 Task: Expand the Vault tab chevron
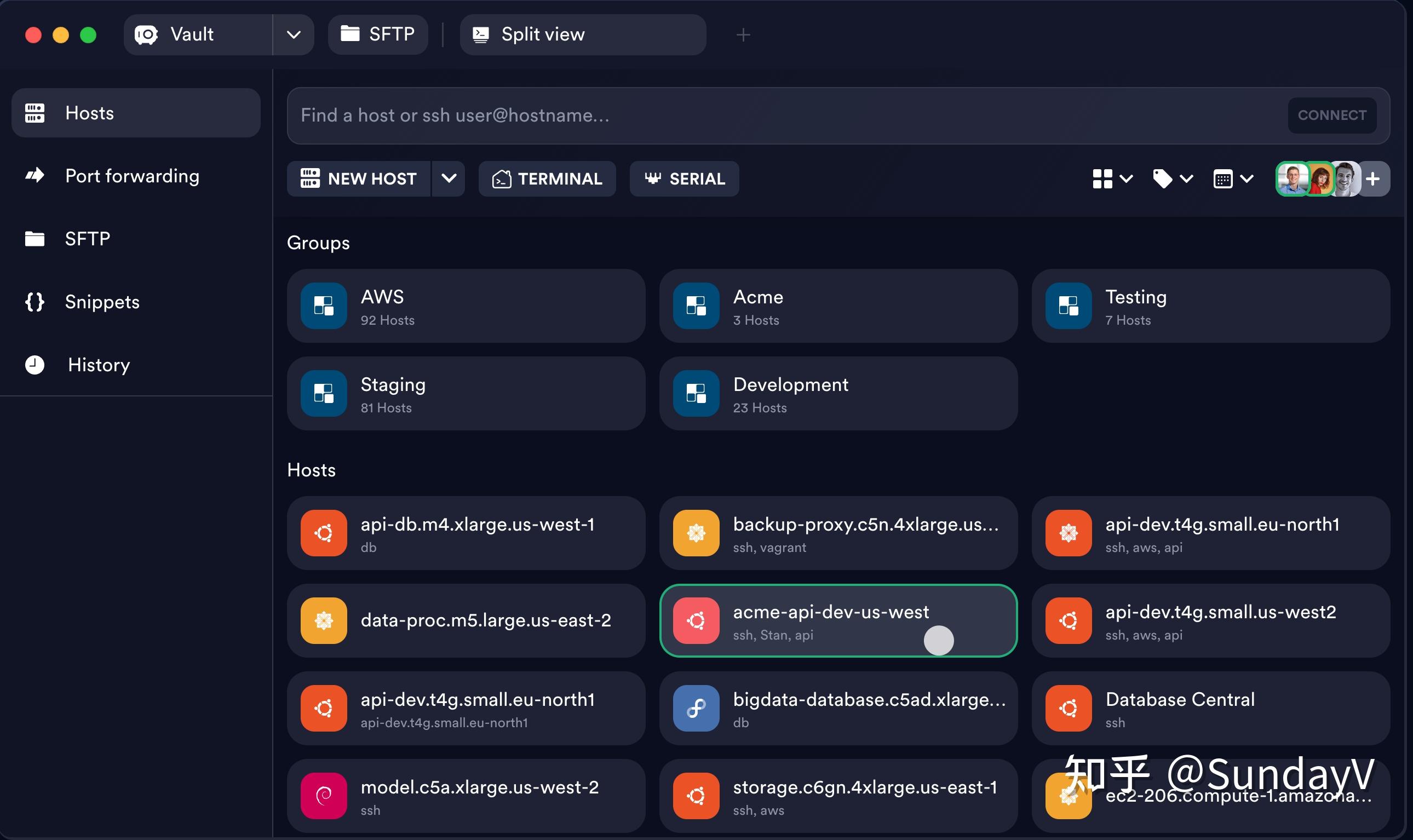tap(293, 35)
